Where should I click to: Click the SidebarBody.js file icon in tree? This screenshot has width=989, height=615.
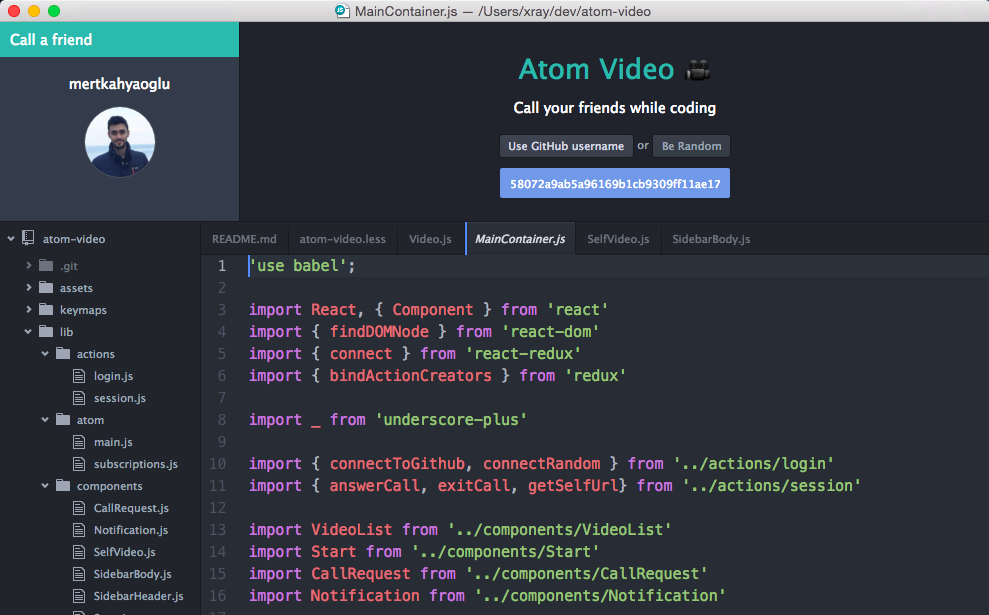tap(79, 574)
